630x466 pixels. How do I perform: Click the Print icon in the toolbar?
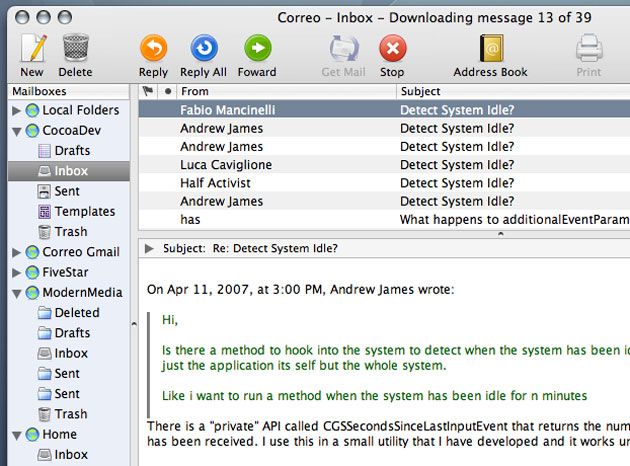click(589, 48)
